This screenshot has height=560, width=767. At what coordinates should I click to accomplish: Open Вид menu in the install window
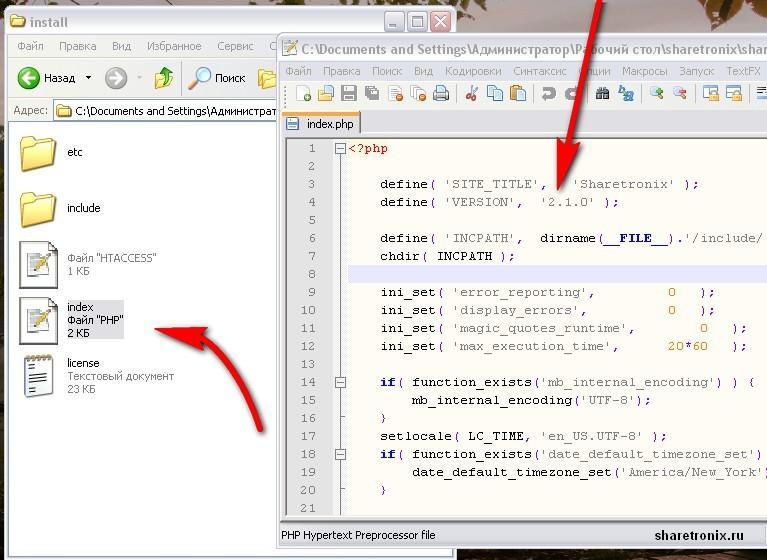click(121, 46)
